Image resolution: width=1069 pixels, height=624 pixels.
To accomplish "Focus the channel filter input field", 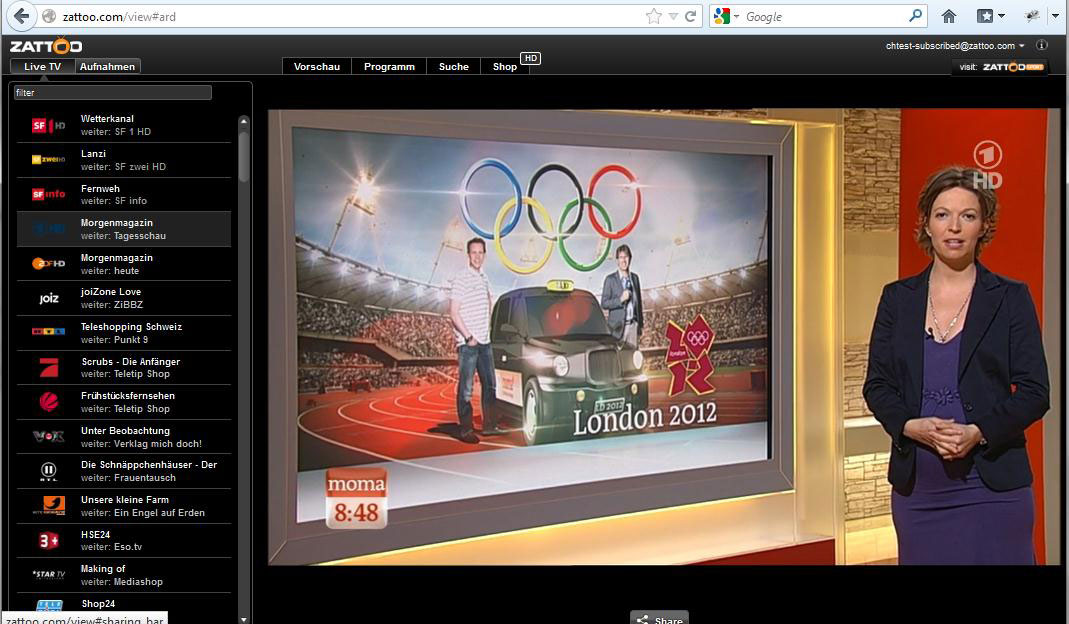I will click(112, 92).
